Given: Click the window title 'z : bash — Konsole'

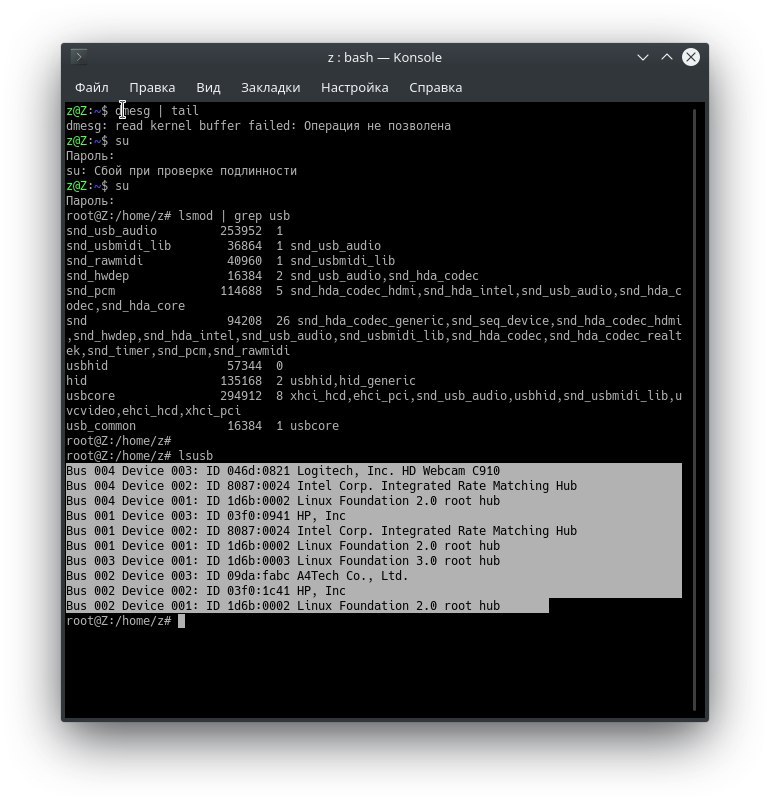Looking at the screenshot, I should click(x=385, y=57).
